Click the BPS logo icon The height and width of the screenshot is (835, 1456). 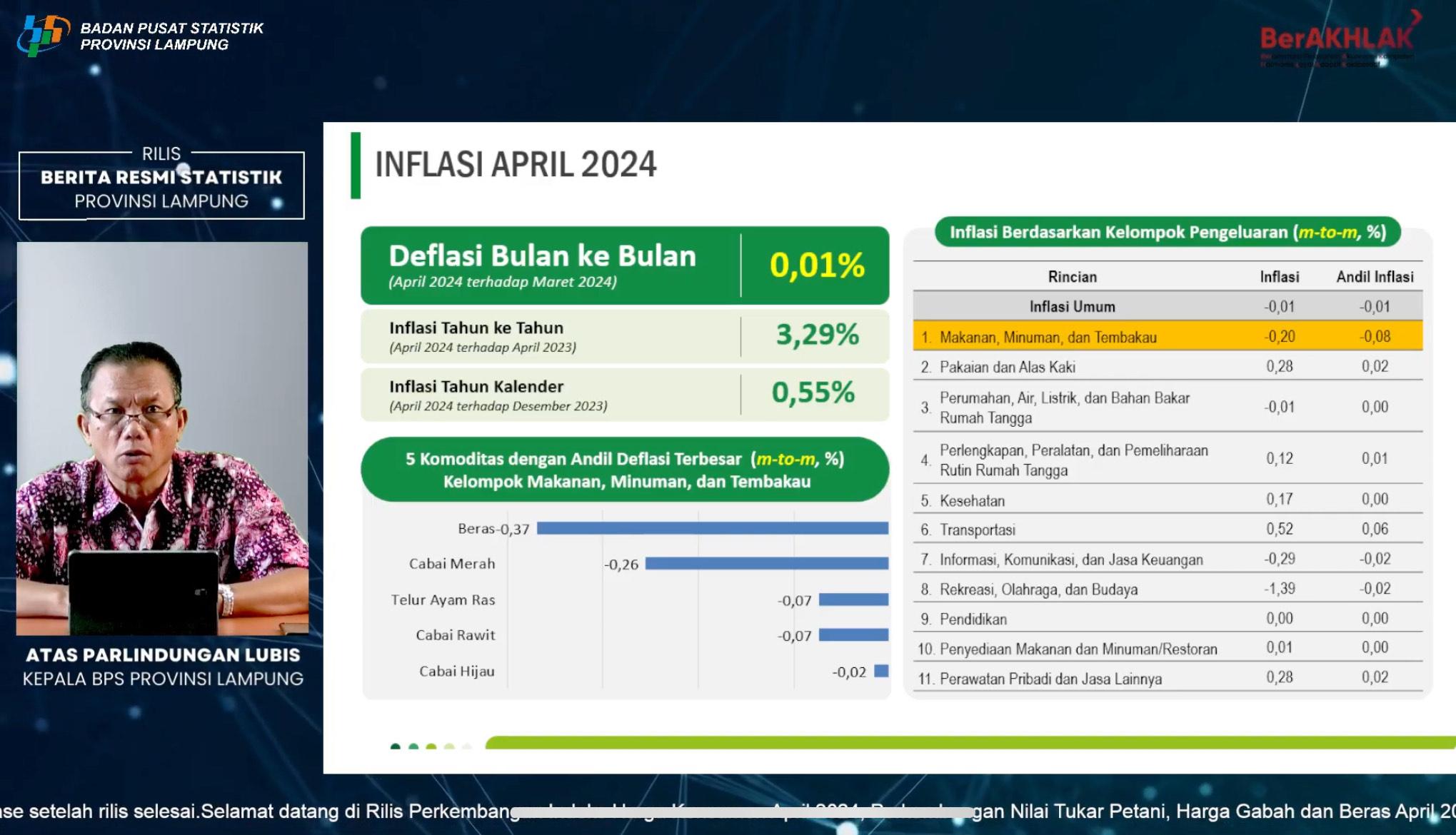43,36
